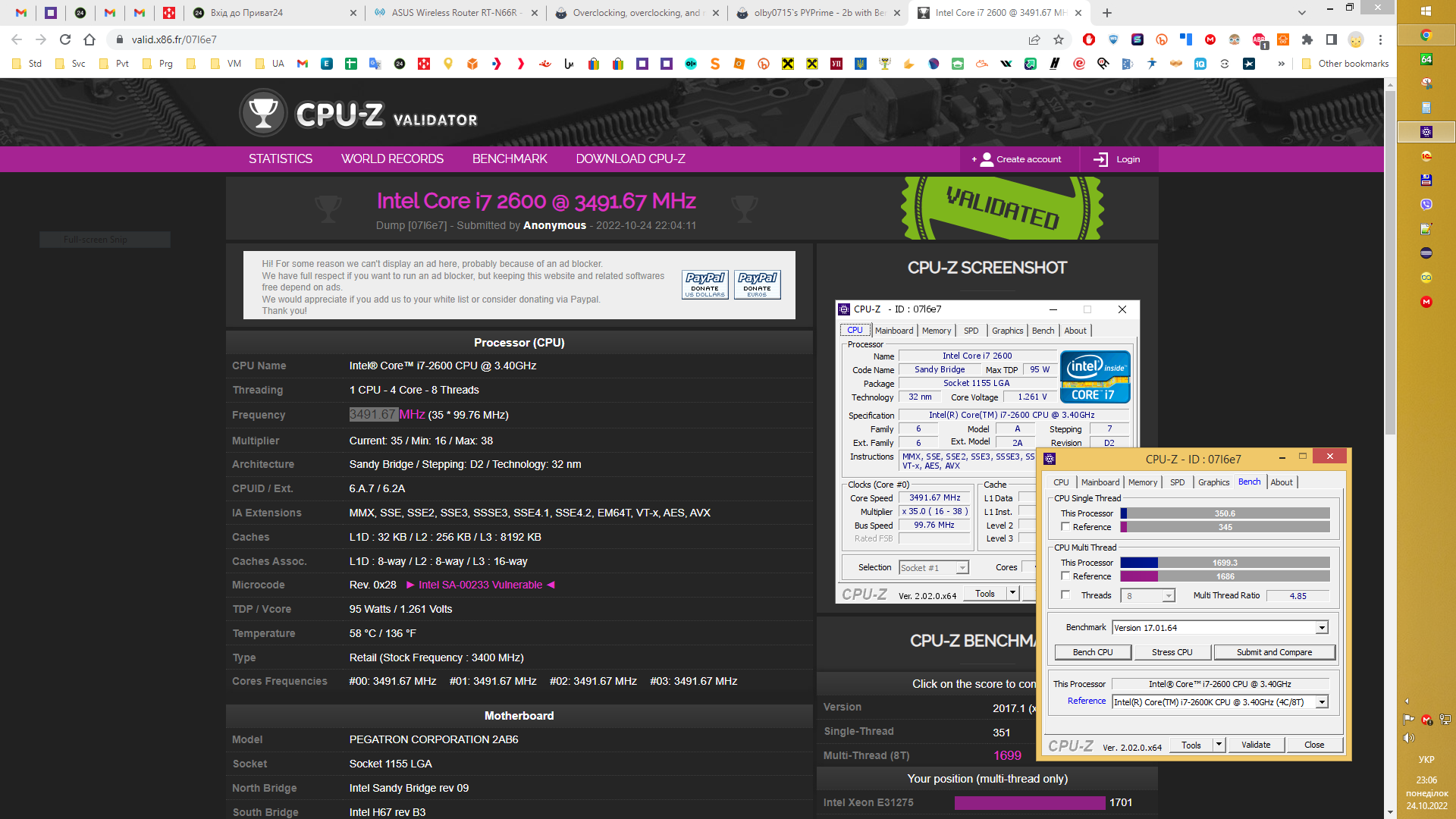Open DOWNLOAD CPU-Z menu item

coord(630,159)
